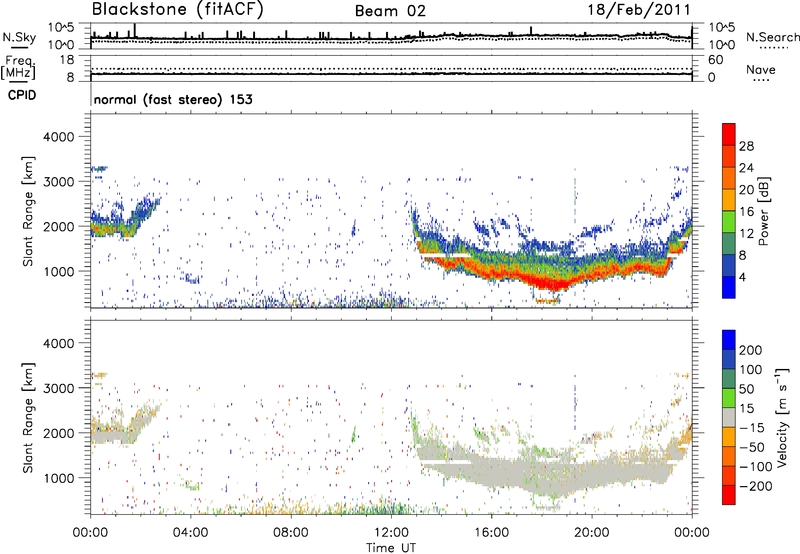
Task: Click the 'Blackstone (fitACF)' title text
Action: pos(178,10)
